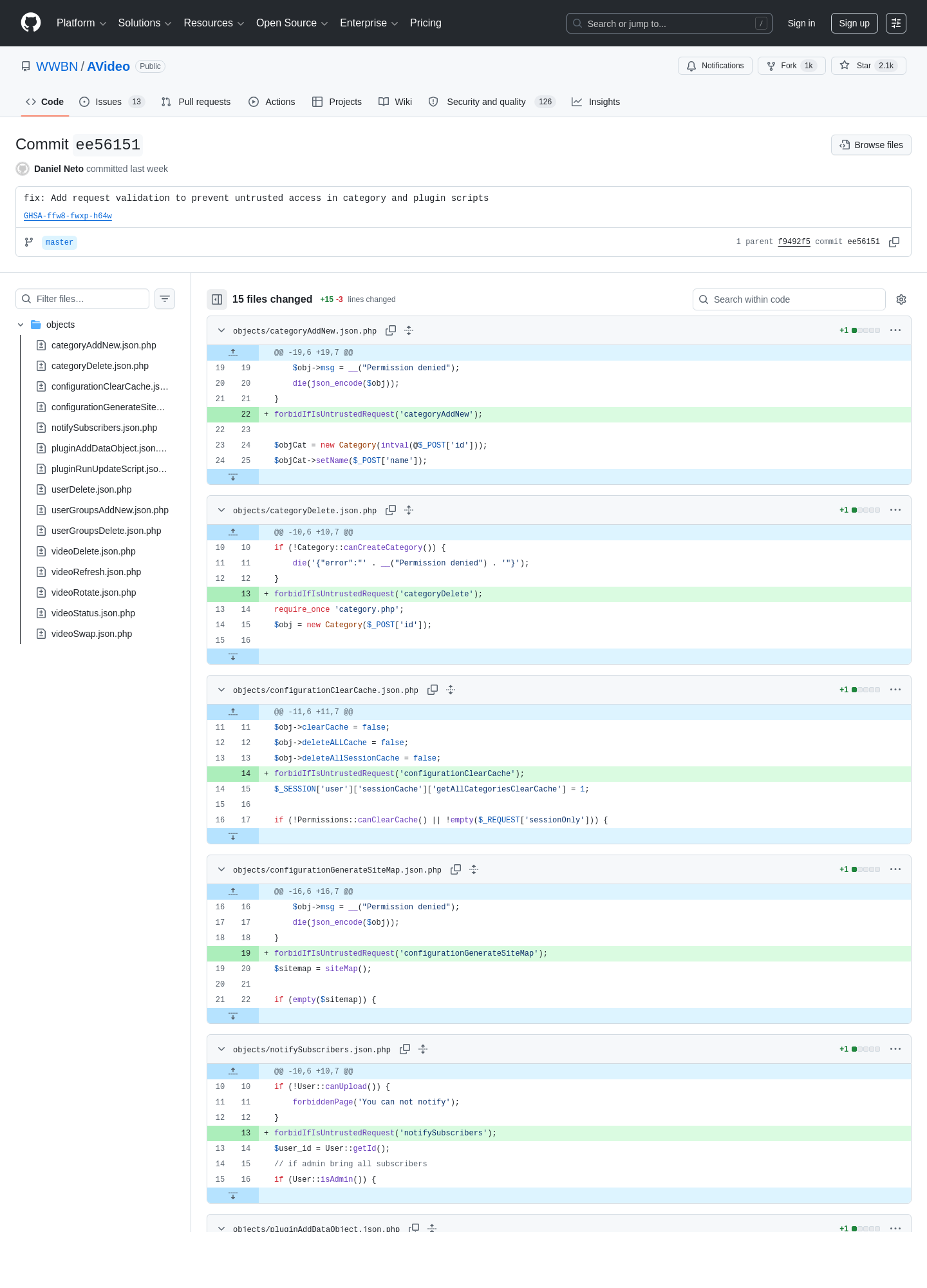Open the Pull requests tab
Image resolution: width=927 pixels, height=1288 pixels.
[x=196, y=102]
